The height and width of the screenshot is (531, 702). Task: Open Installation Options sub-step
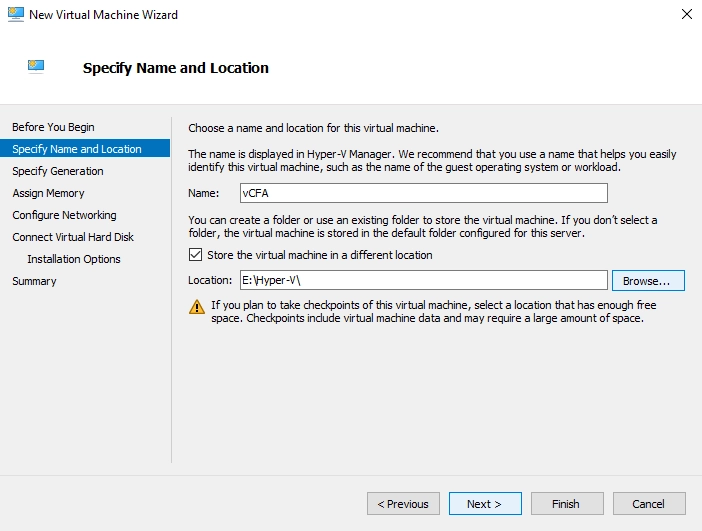(x=74, y=259)
